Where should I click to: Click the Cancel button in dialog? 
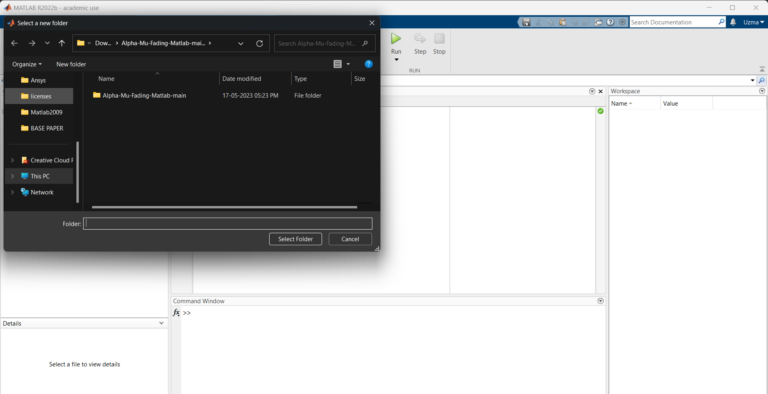350,239
